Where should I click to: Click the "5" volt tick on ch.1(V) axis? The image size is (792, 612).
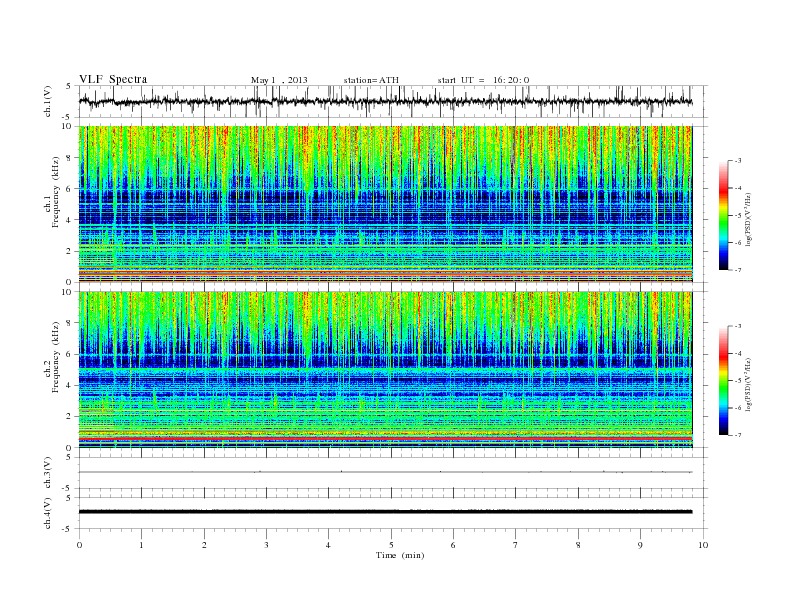point(69,86)
